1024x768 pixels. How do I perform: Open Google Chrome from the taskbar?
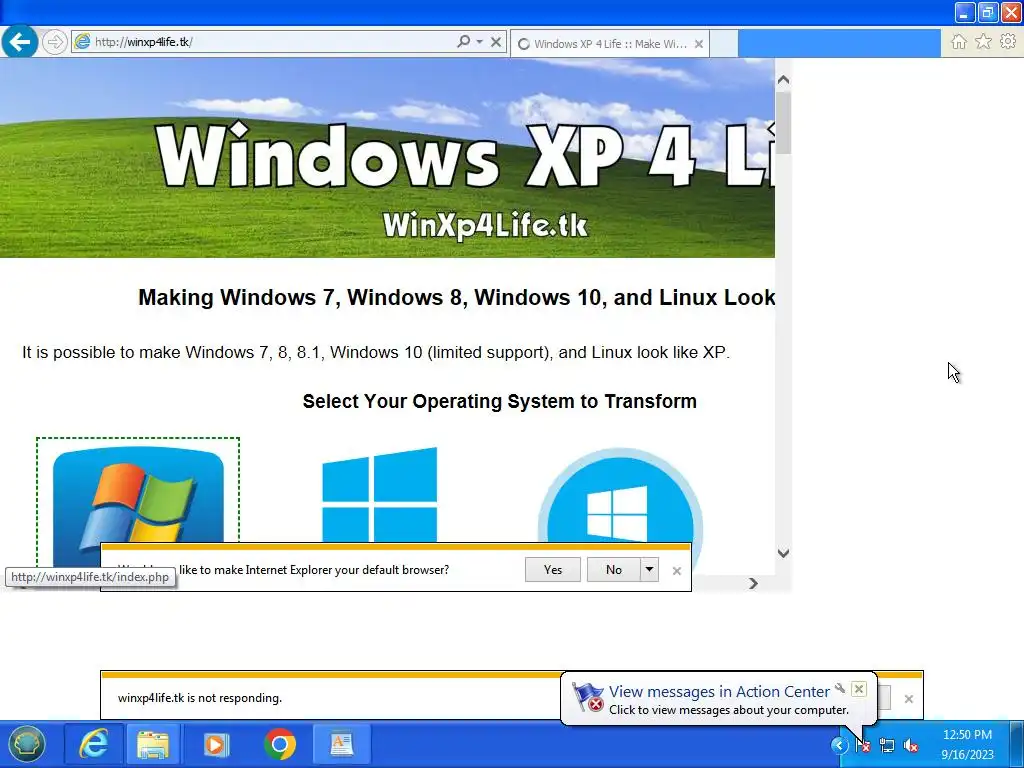click(280, 744)
